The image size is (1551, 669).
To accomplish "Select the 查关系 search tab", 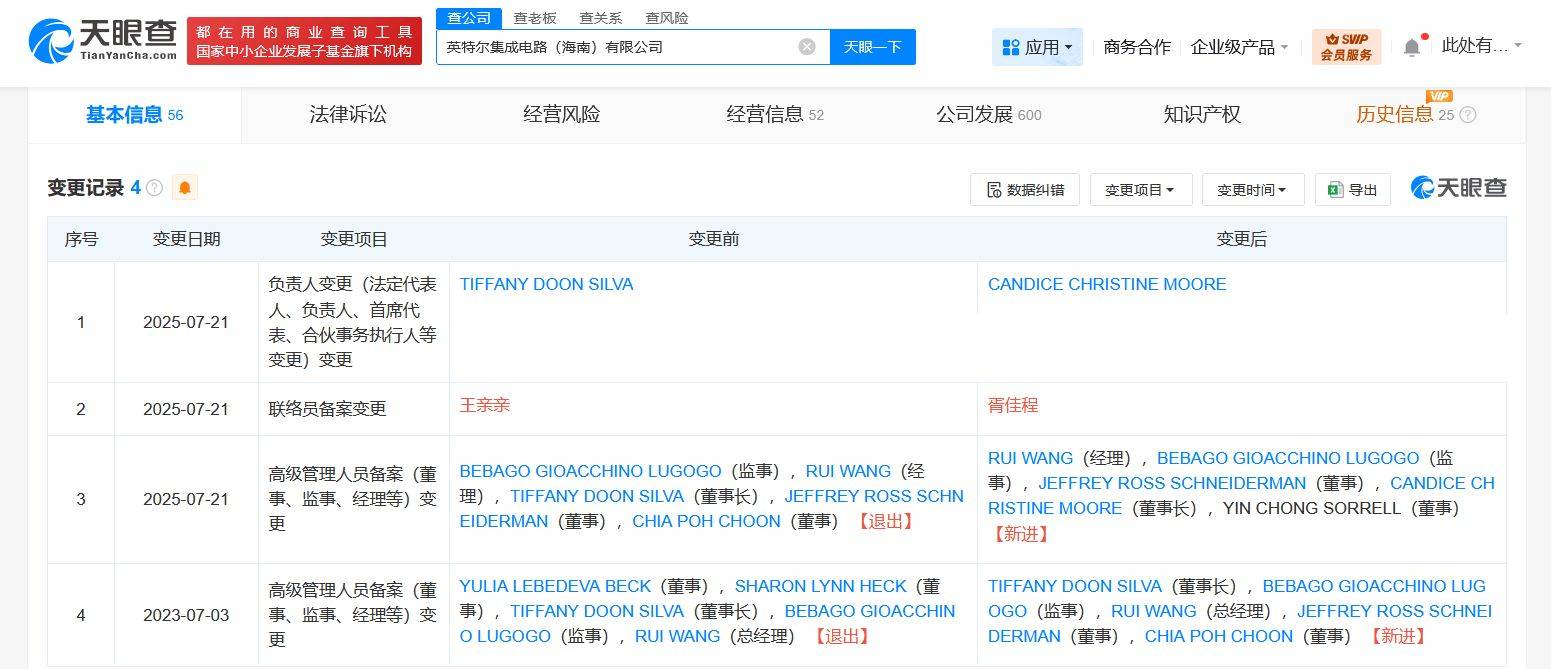I will tap(601, 18).
